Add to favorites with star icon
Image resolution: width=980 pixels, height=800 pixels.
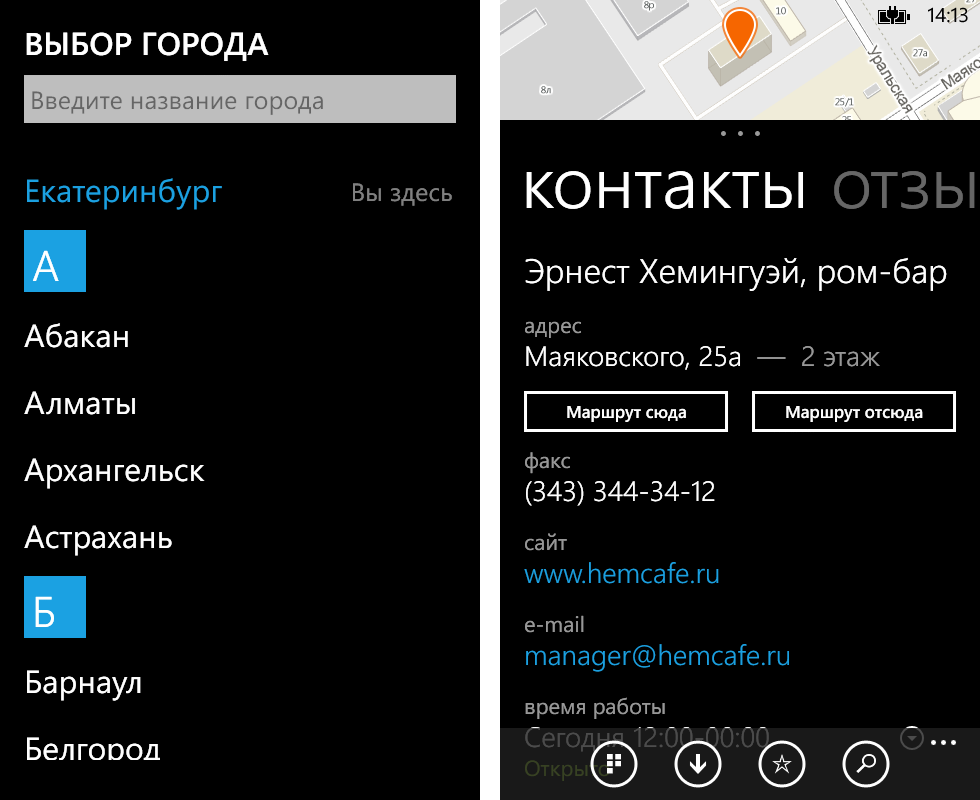(781, 764)
